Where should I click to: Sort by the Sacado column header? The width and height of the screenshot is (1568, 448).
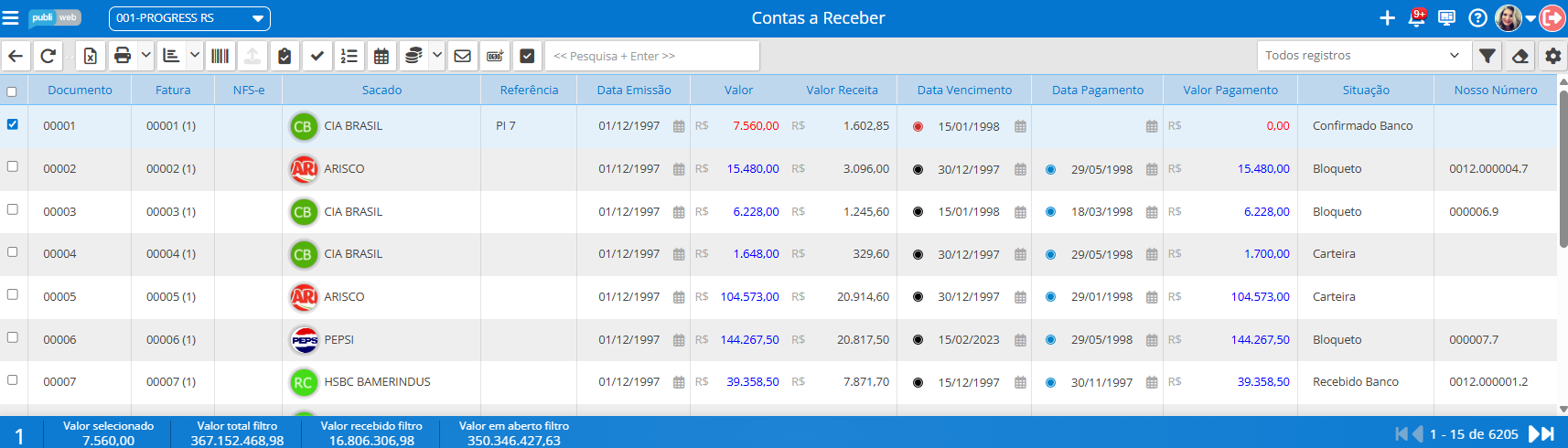tap(381, 91)
